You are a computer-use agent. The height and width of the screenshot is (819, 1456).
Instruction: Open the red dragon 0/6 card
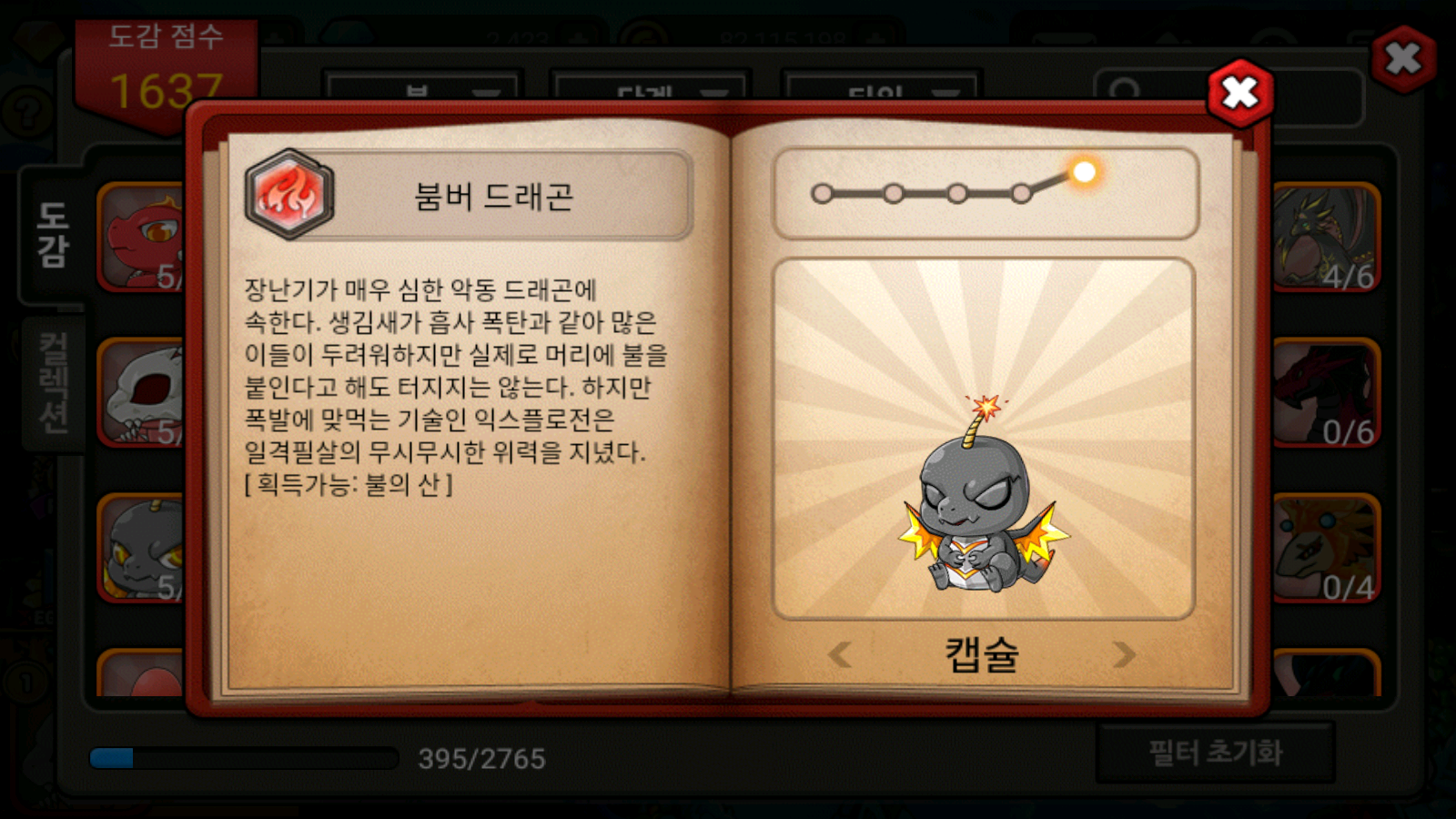click(1325, 392)
